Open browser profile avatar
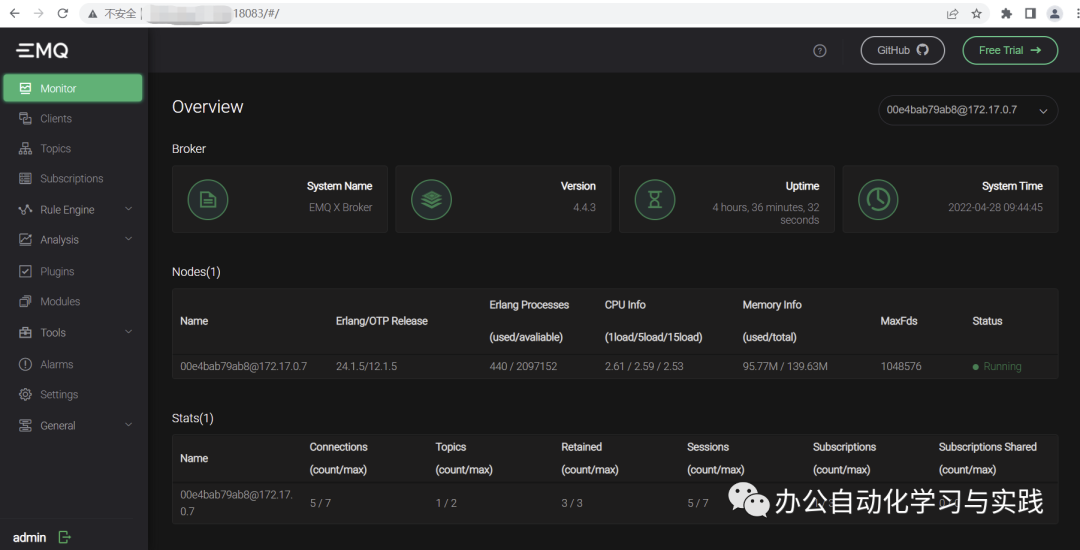The image size is (1080, 550). tap(1055, 13)
